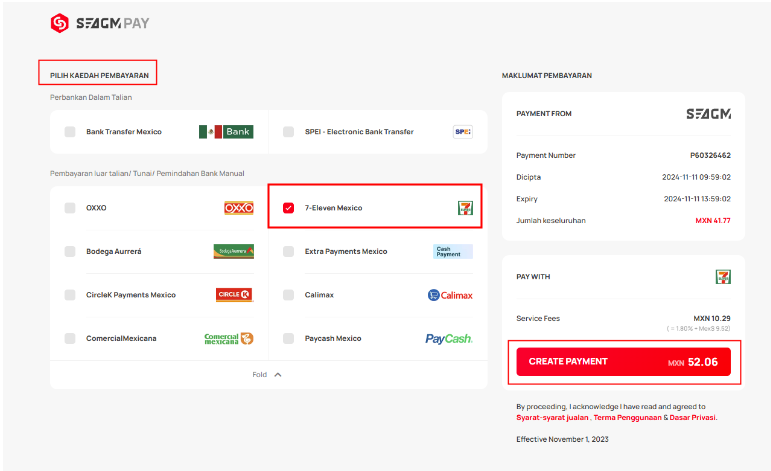Click the 7-Eleven icon under Pay With
771x471 pixels.
[723, 277]
